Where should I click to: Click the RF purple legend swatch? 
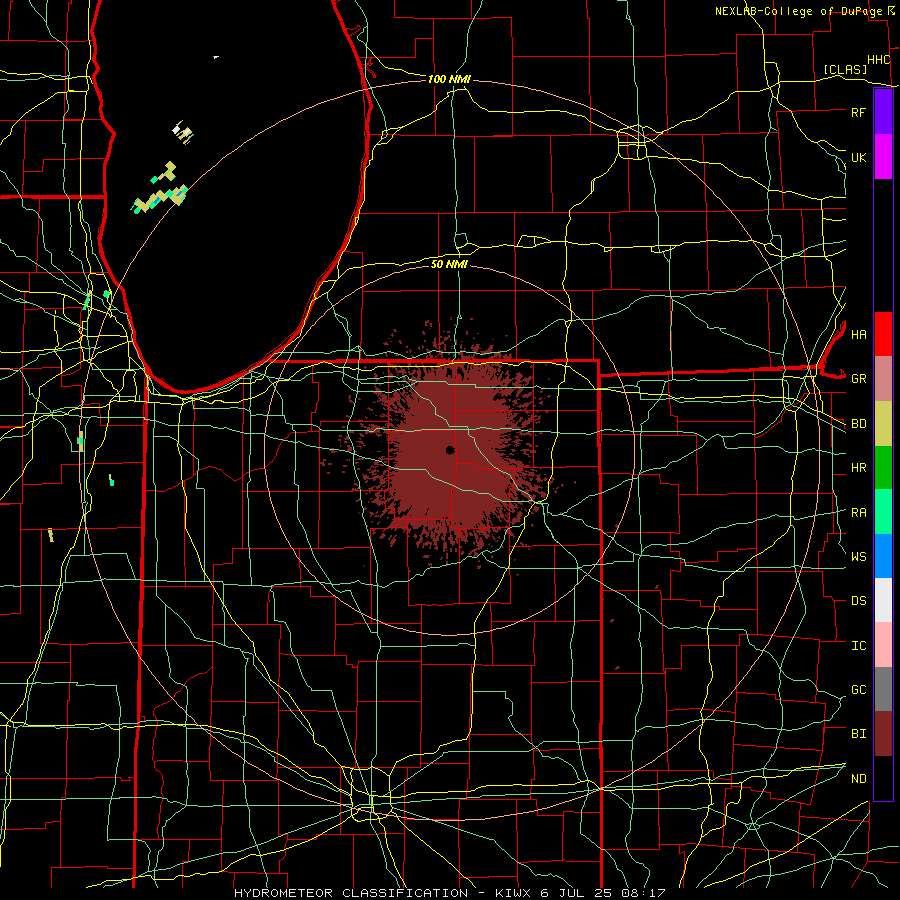pyautogui.click(x=883, y=112)
